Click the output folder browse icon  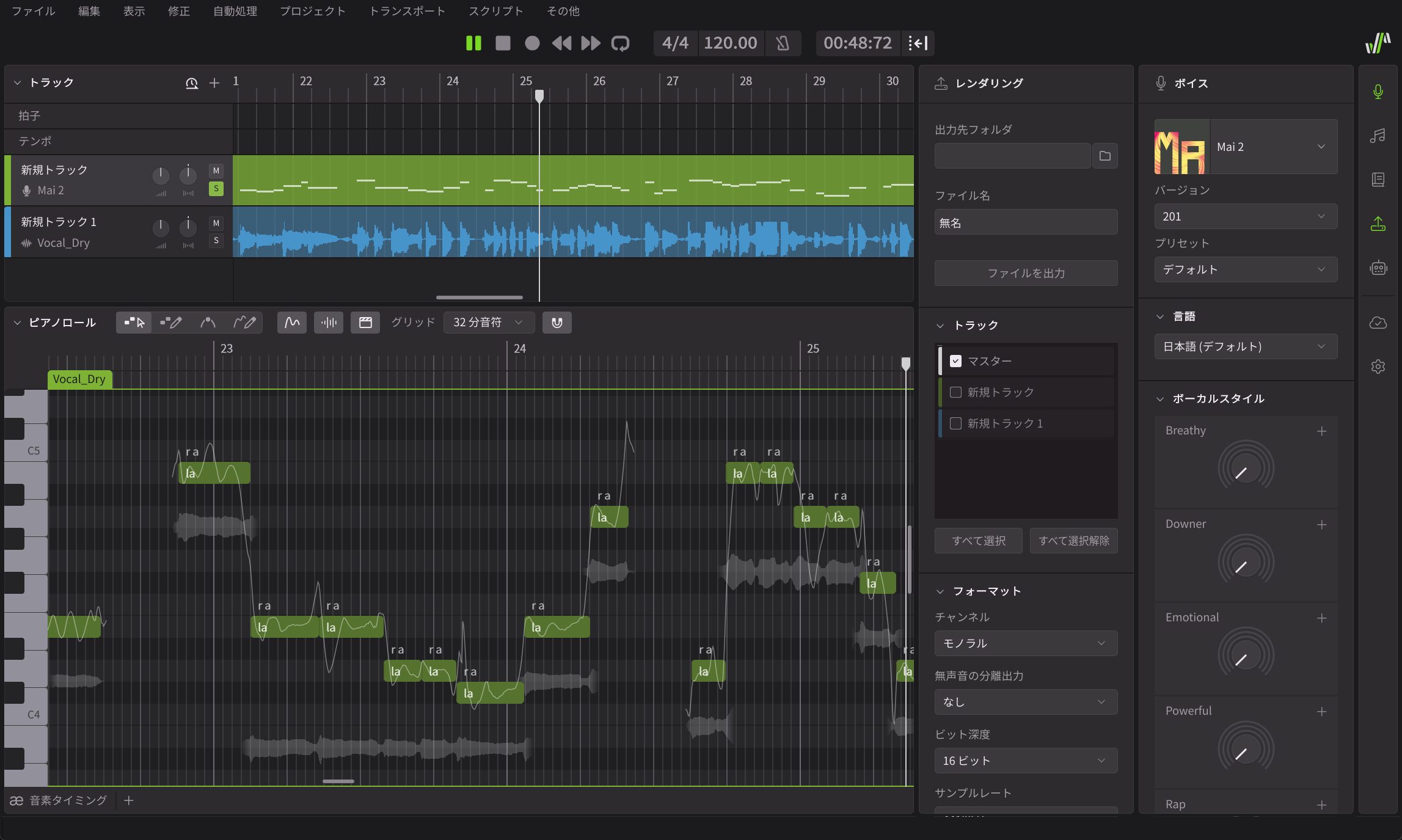1104,156
